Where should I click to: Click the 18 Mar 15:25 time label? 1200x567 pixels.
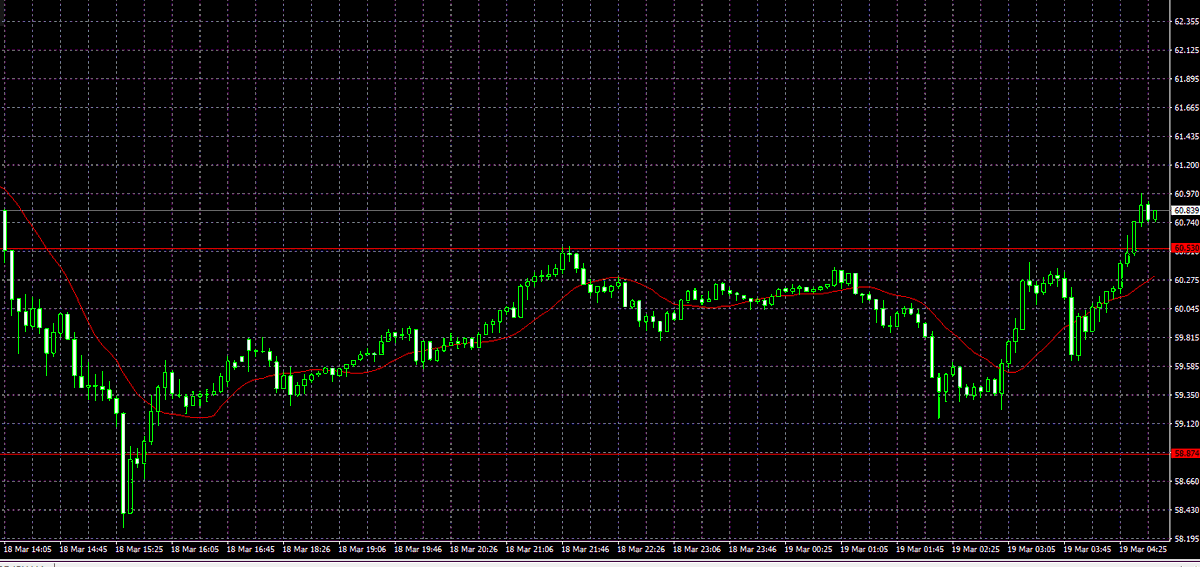coord(139,549)
